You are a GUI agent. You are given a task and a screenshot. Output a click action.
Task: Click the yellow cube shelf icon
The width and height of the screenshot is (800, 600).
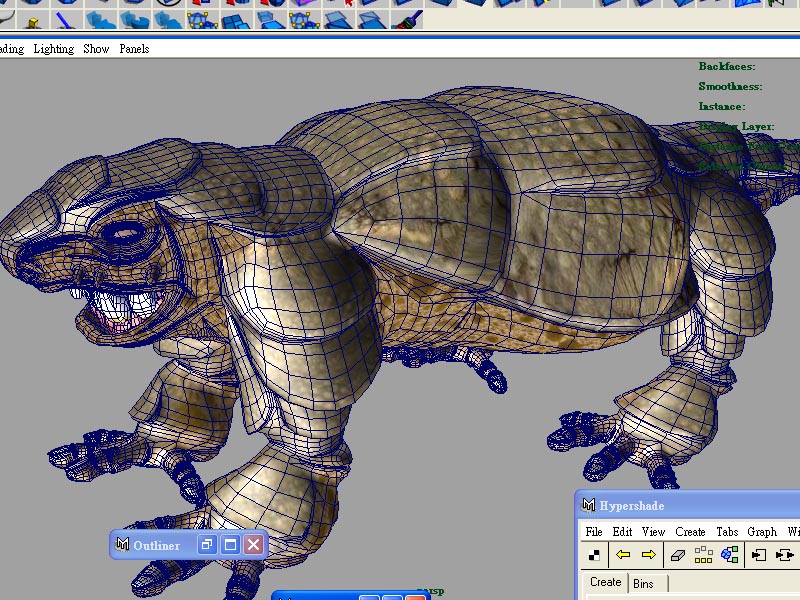33,21
